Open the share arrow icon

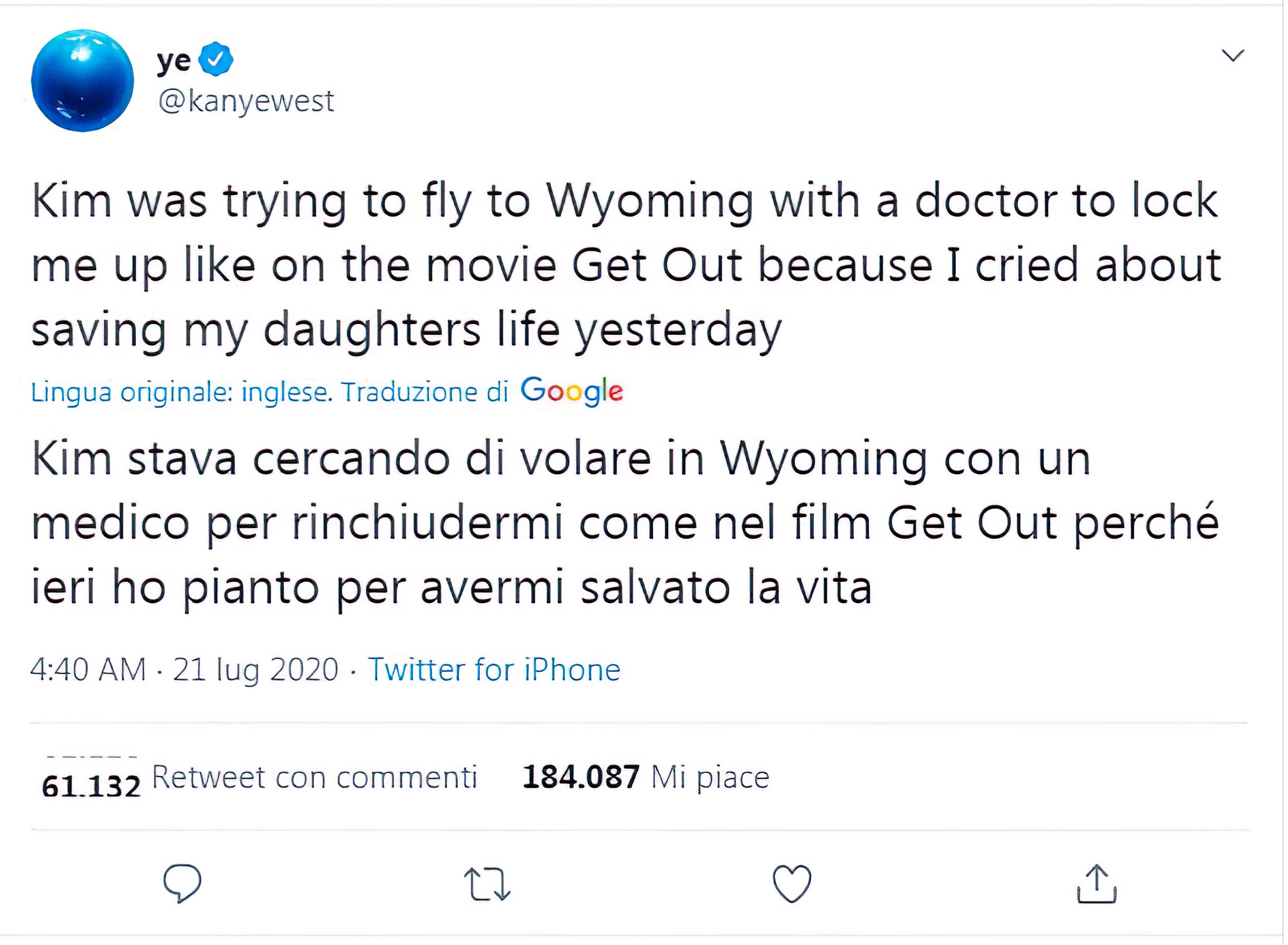point(1096,883)
